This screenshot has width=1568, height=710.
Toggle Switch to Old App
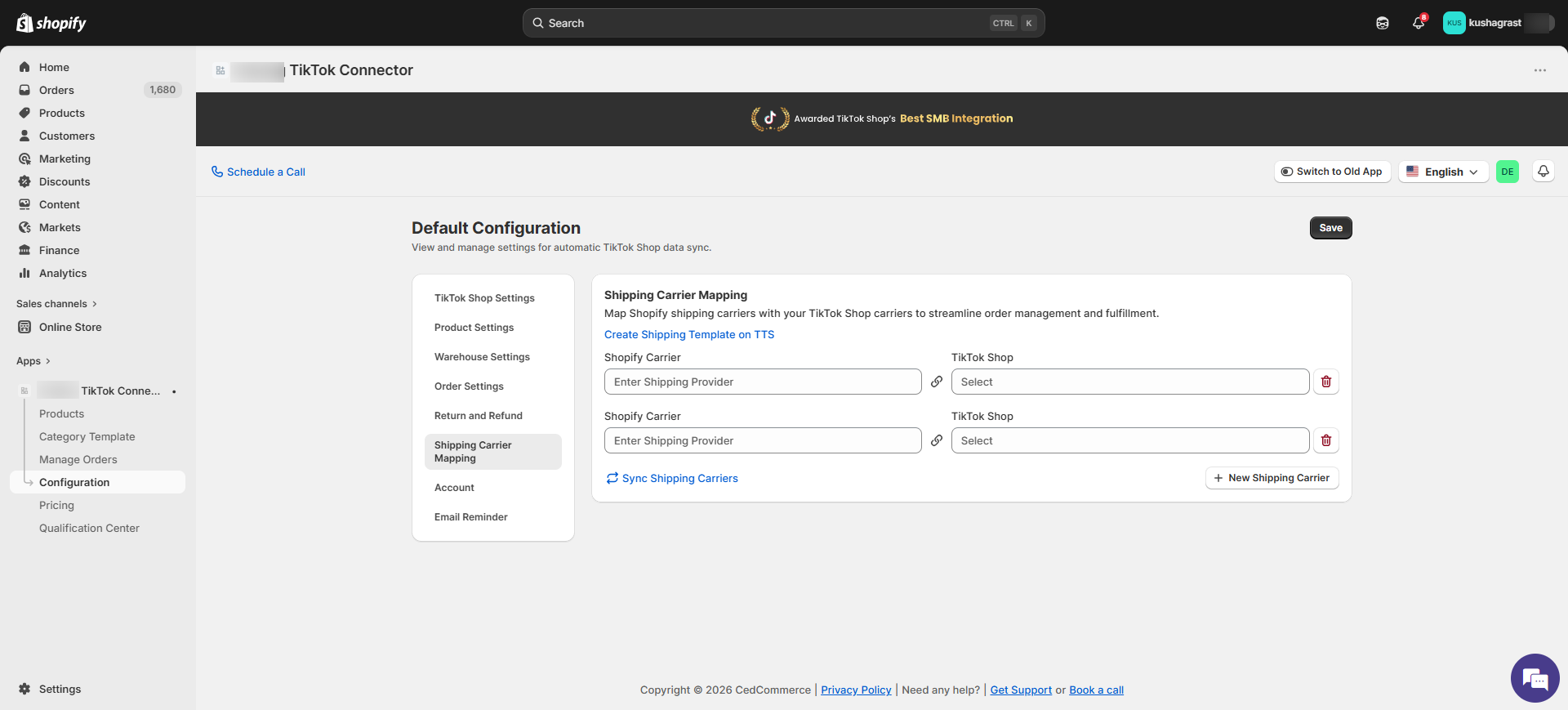pyautogui.click(x=1332, y=172)
